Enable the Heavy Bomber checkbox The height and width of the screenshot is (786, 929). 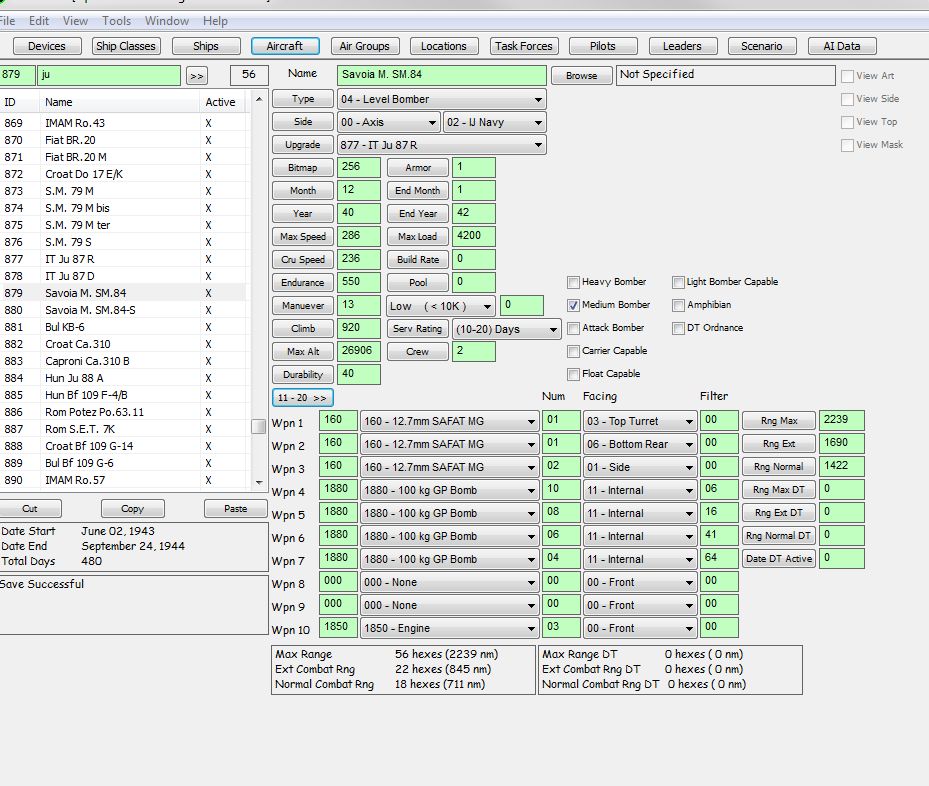(x=573, y=282)
